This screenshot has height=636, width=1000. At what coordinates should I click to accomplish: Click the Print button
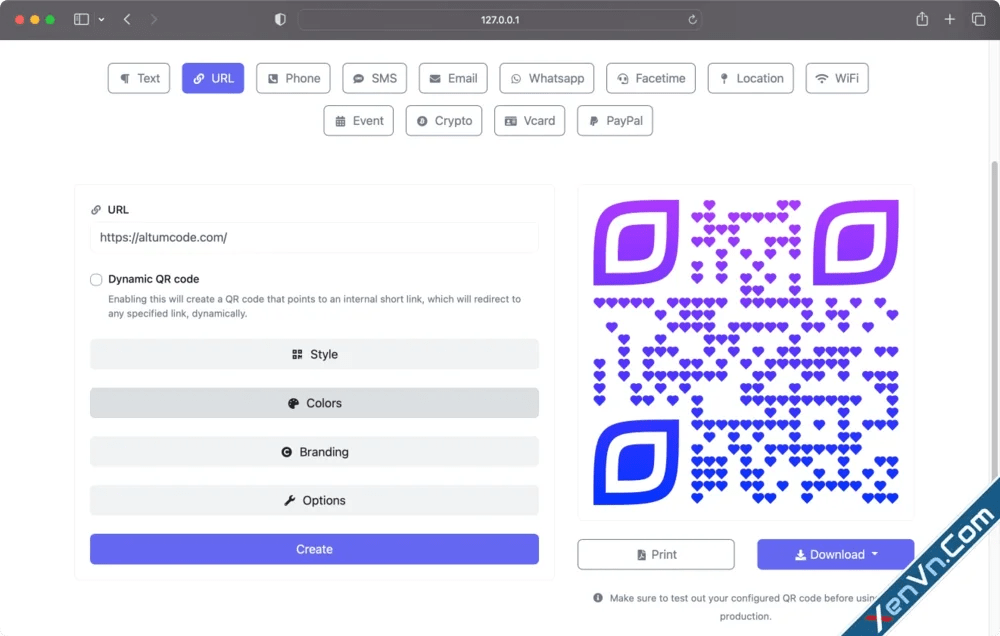[x=655, y=554]
